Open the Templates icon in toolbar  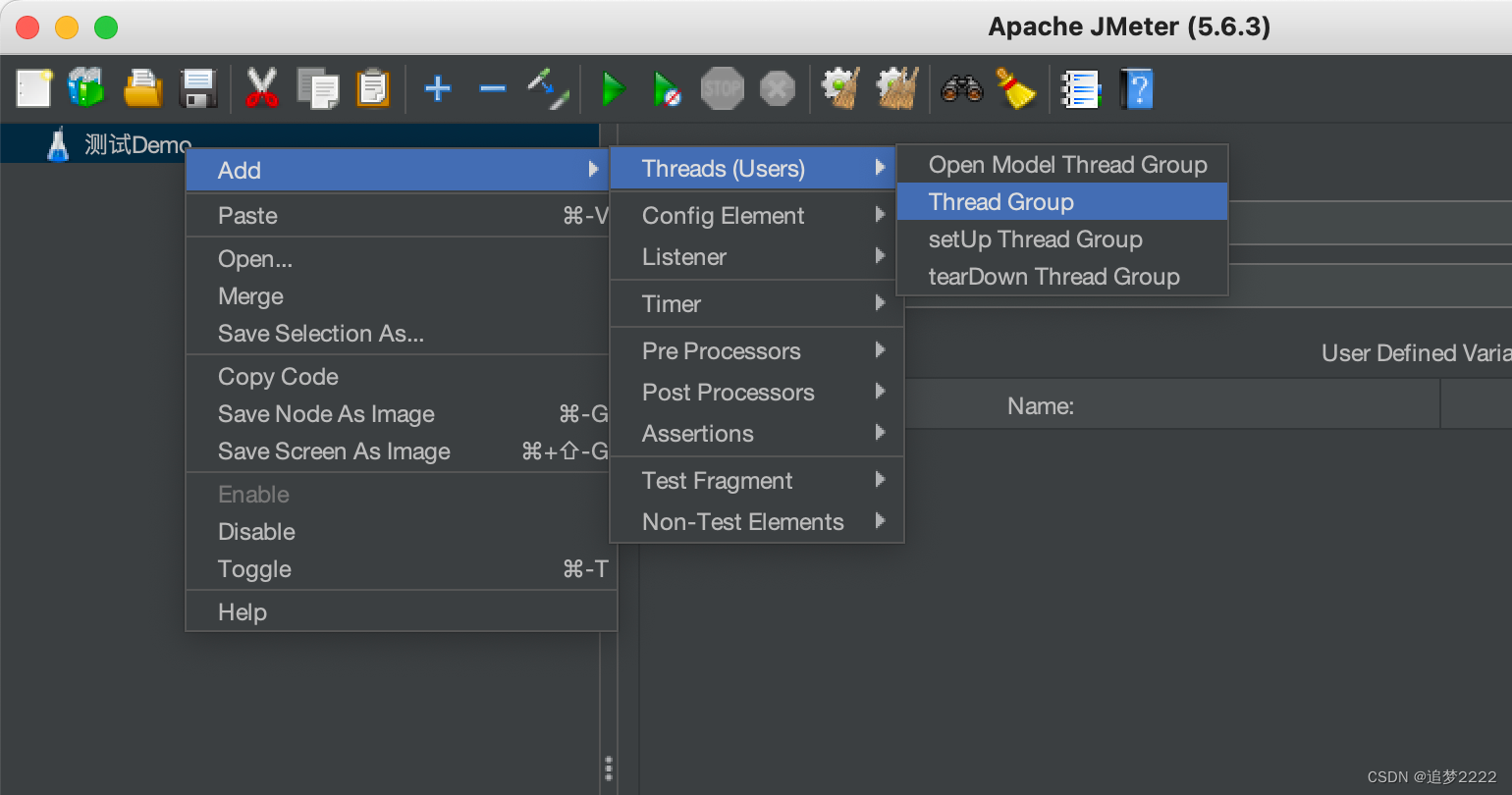86,88
